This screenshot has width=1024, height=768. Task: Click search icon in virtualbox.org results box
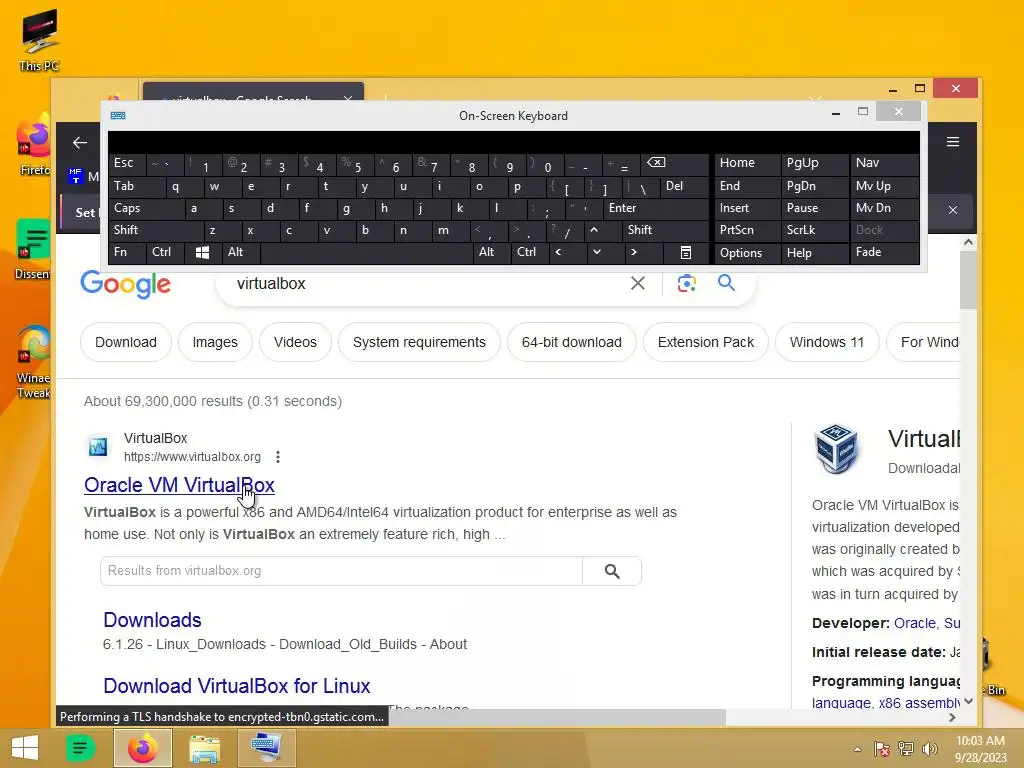[612, 571]
